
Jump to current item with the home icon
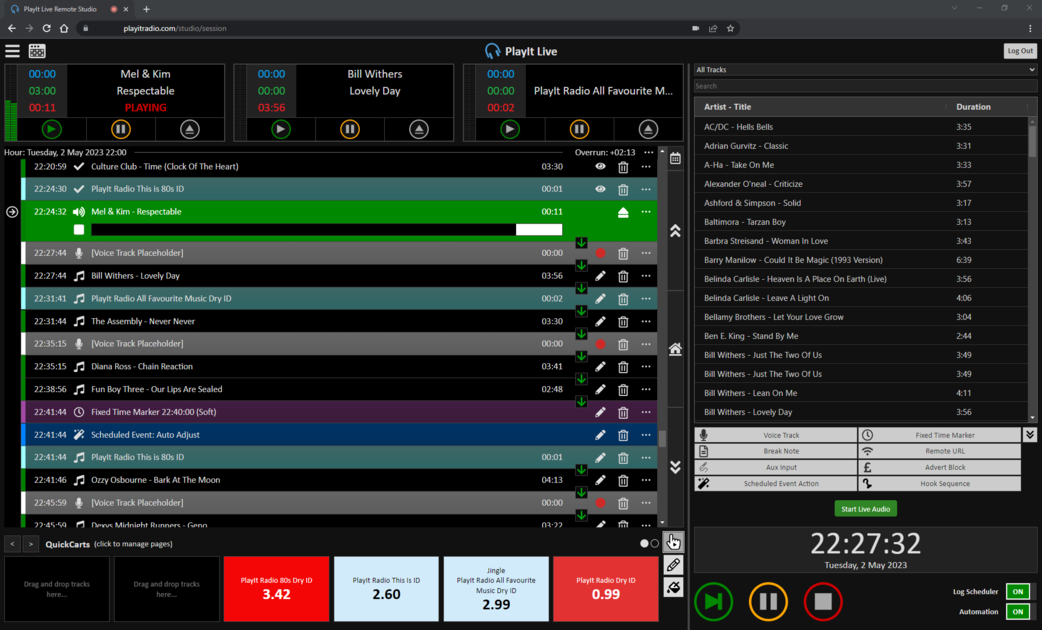pyautogui.click(x=675, y=349)
